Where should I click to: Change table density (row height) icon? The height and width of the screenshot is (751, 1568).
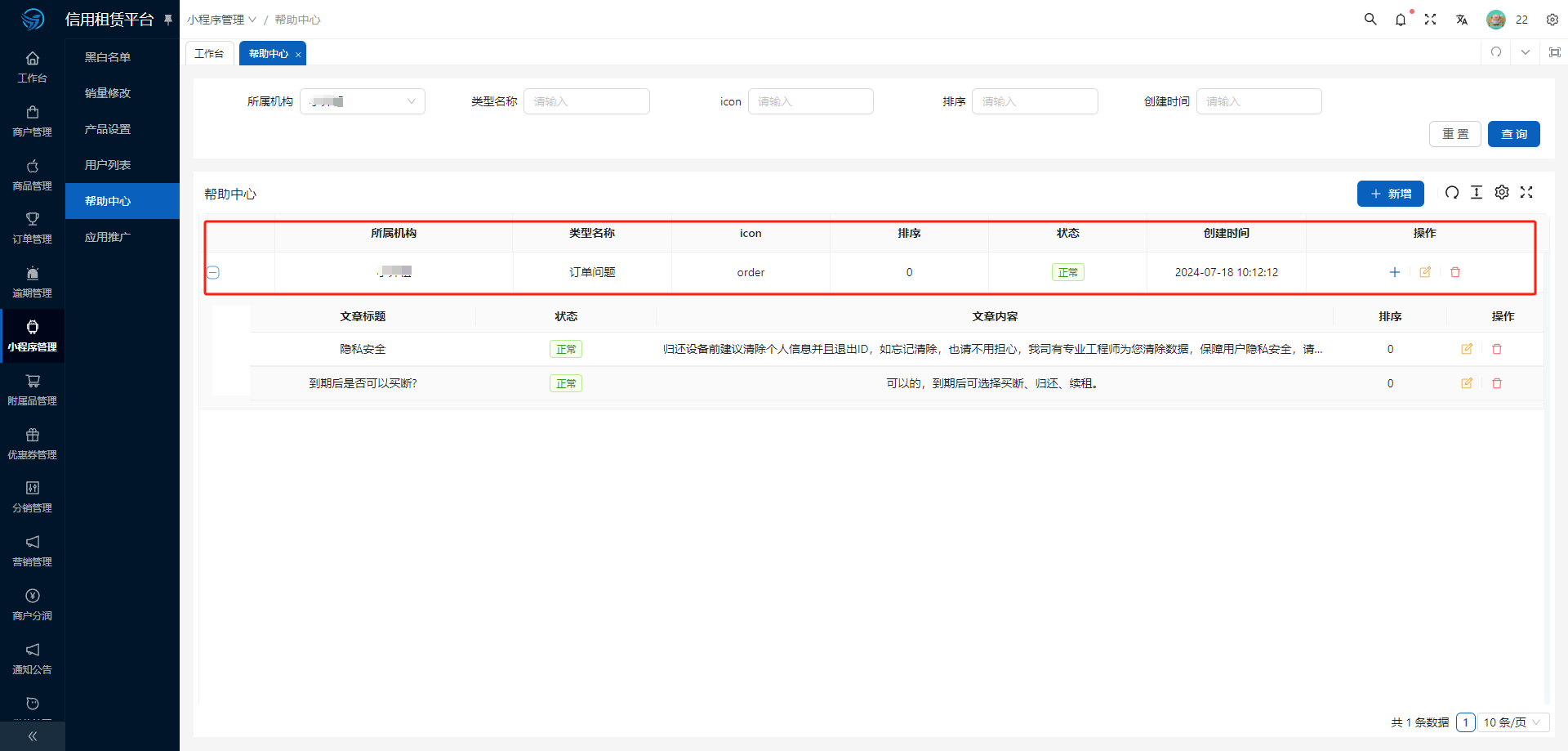tap(1477, 192)
